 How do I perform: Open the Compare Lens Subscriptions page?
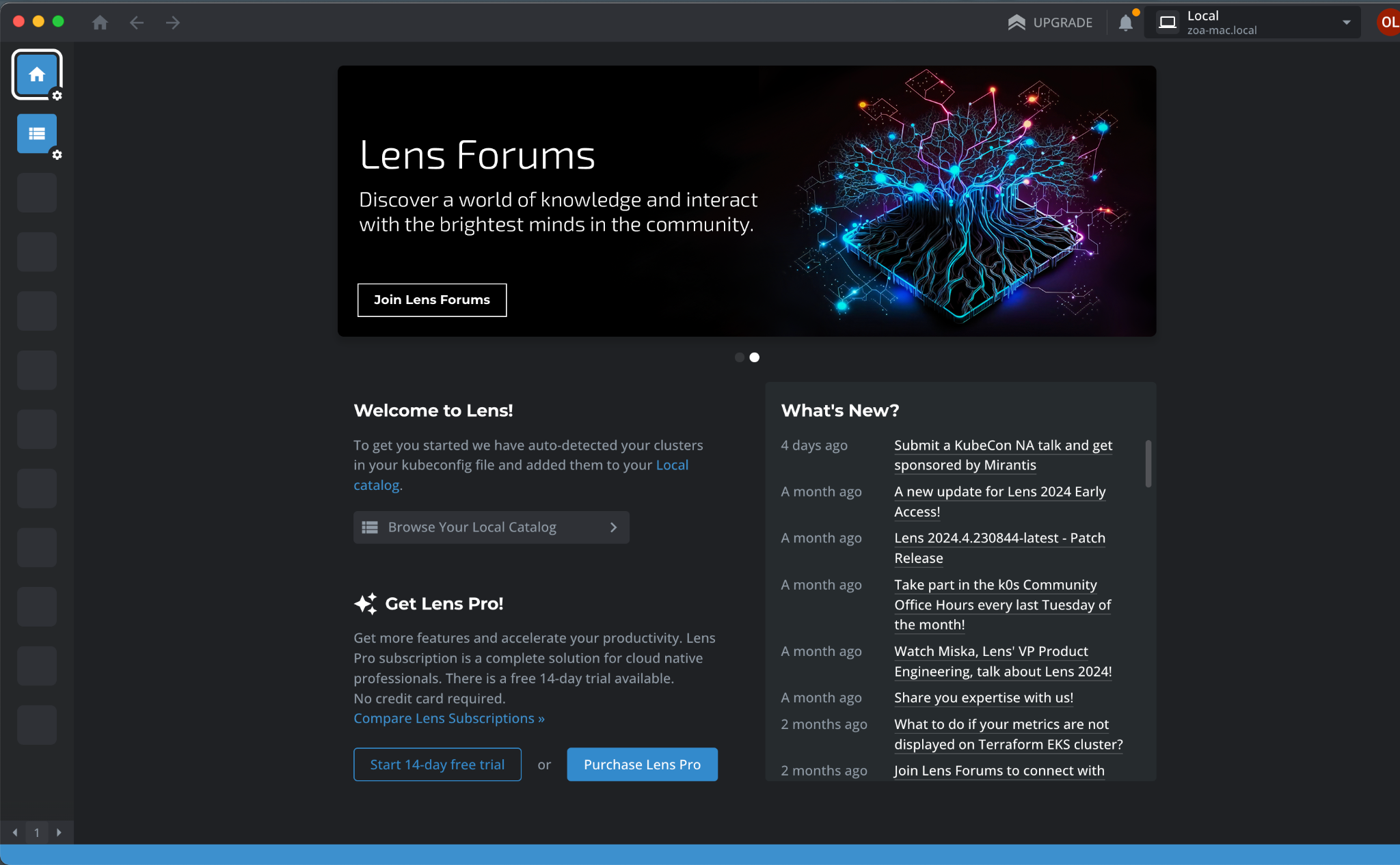448,718
